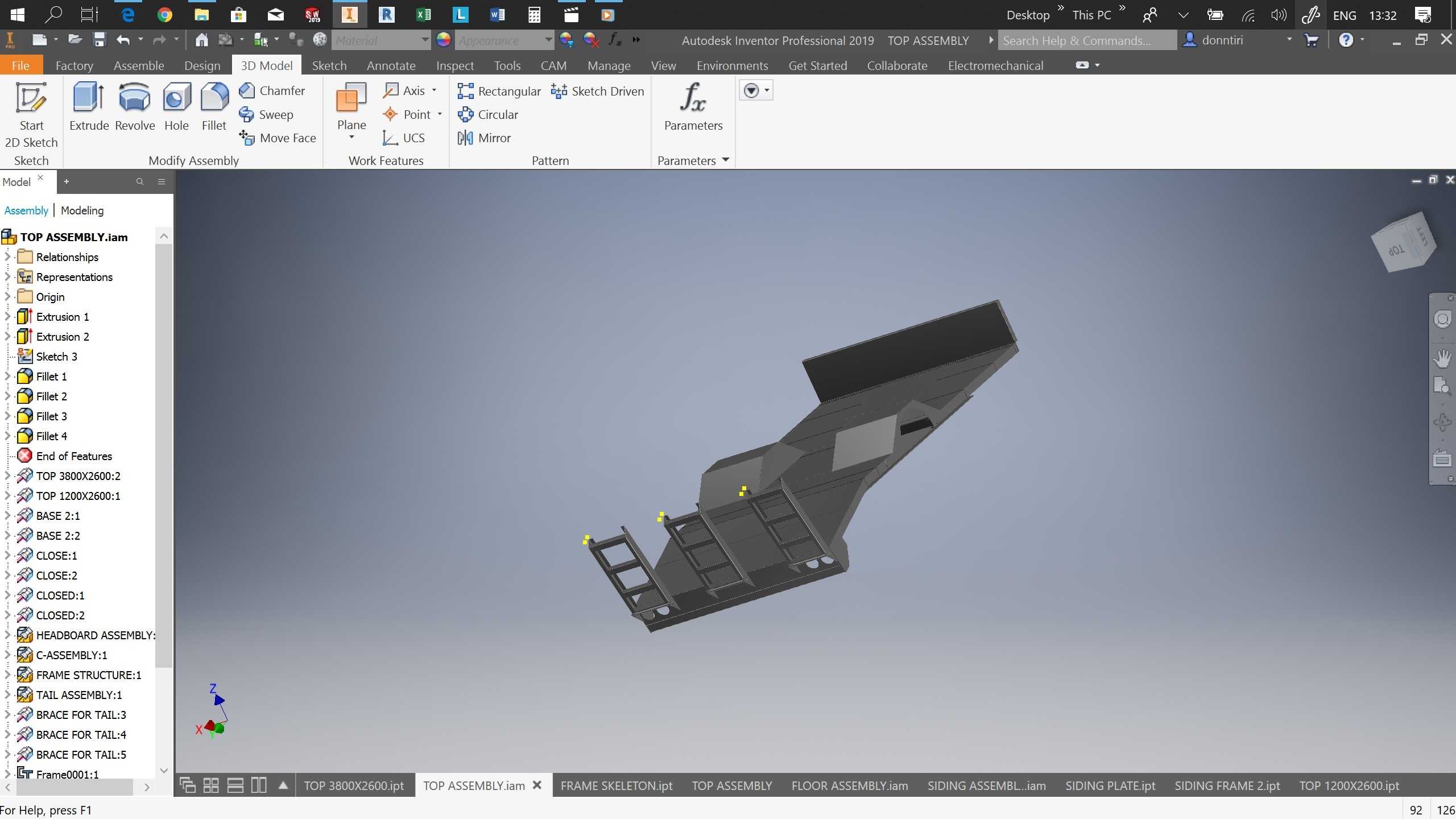Switch to FLOOR ASSEMBLY.iam document tab
1456x819 pixels.
click(x=850, y=785)
